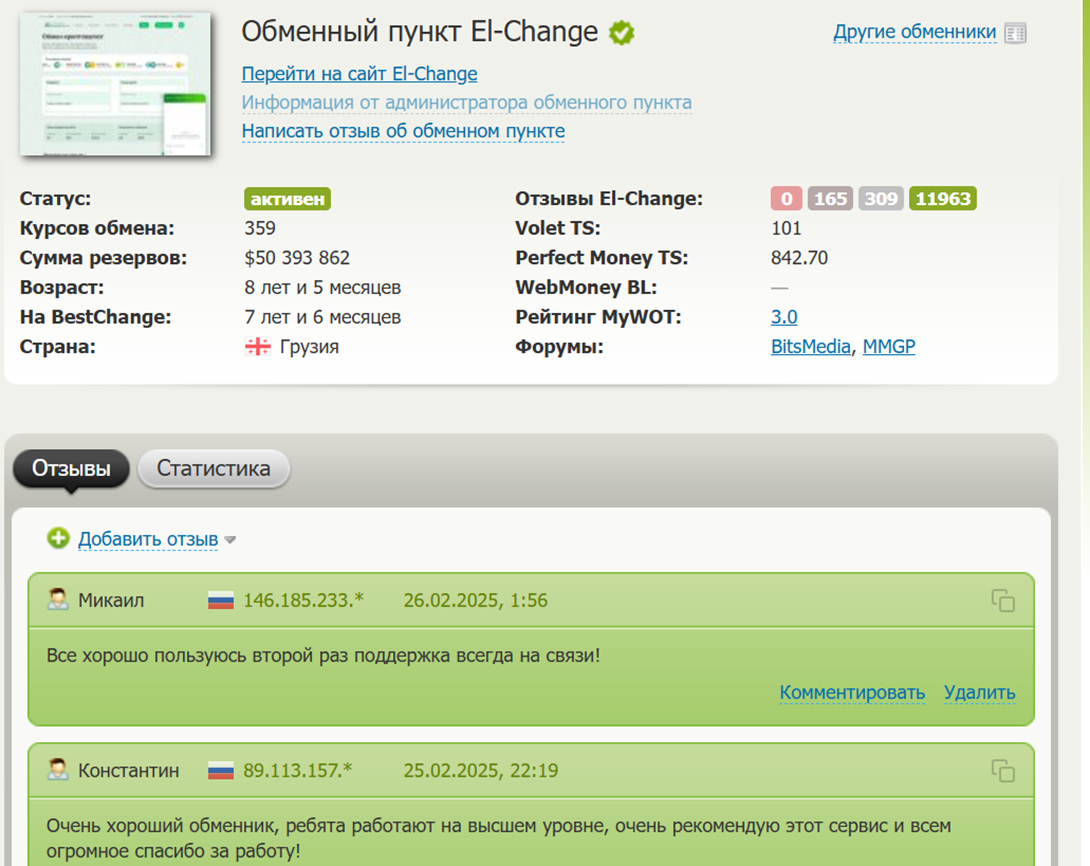
Task: Click the Perfect Money TS value 842.70
Action: click(x=799, y=258)
